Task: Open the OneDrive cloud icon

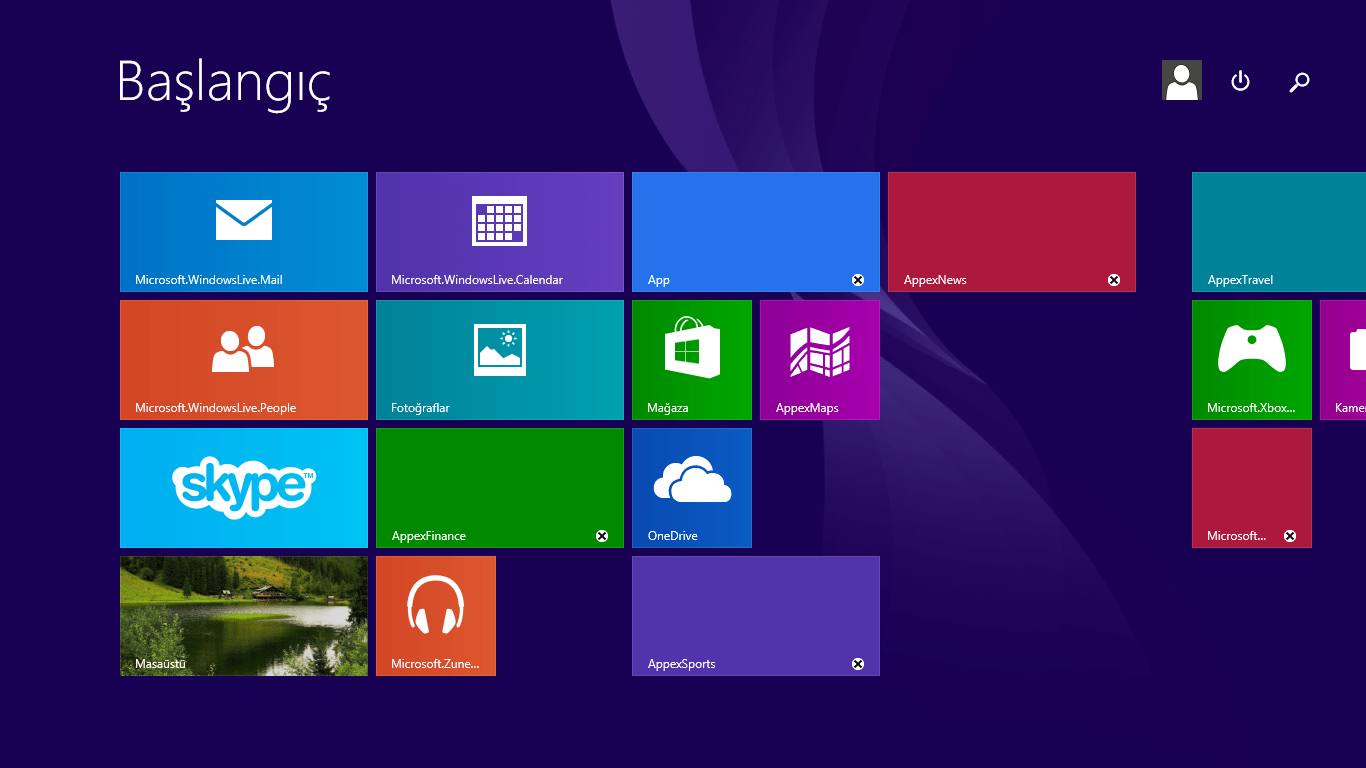Action: click(x=692, y=479)
